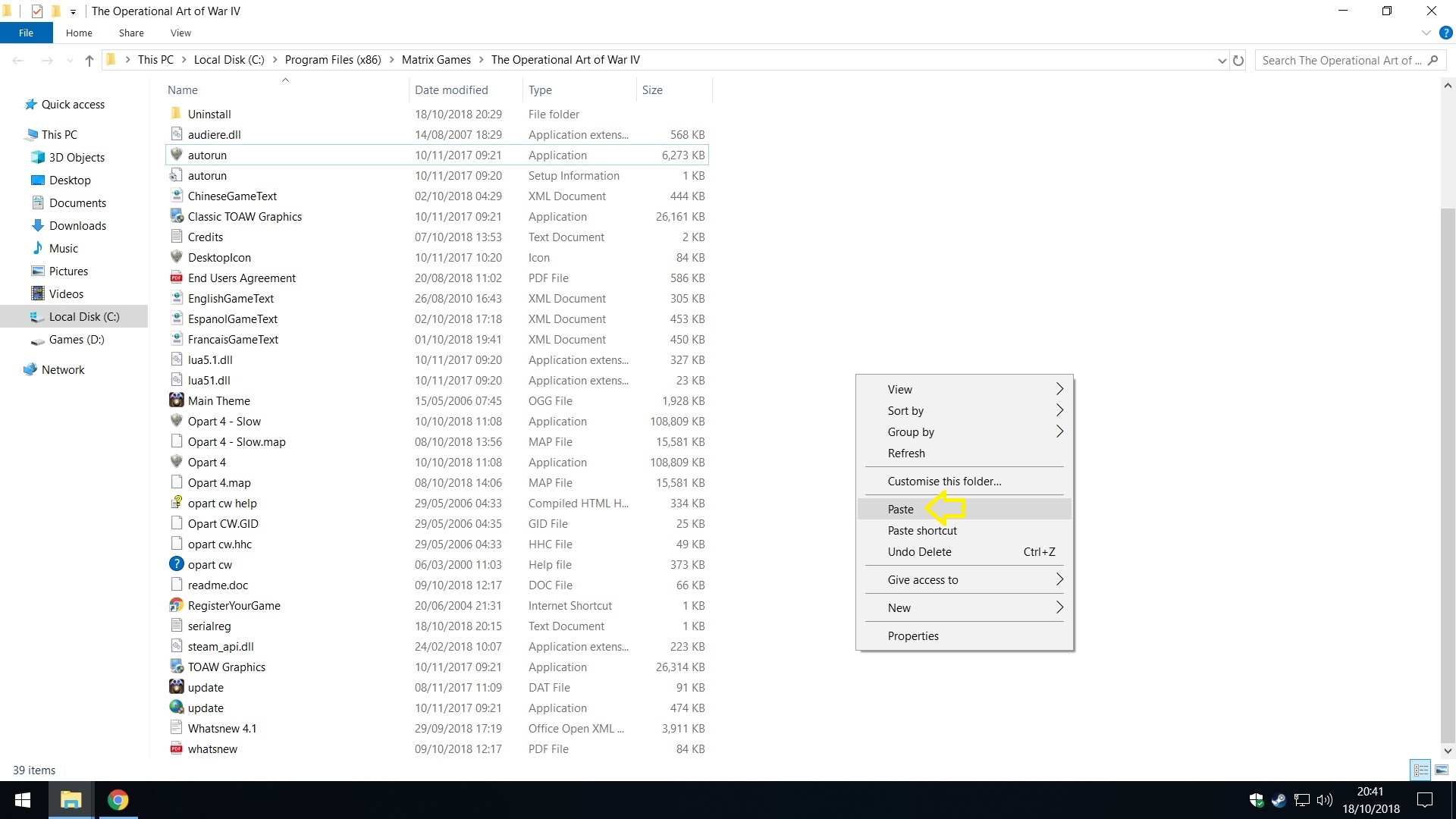Open Chrome from the taskbar
The image size is (1456, 819).
tap(118, 800)
